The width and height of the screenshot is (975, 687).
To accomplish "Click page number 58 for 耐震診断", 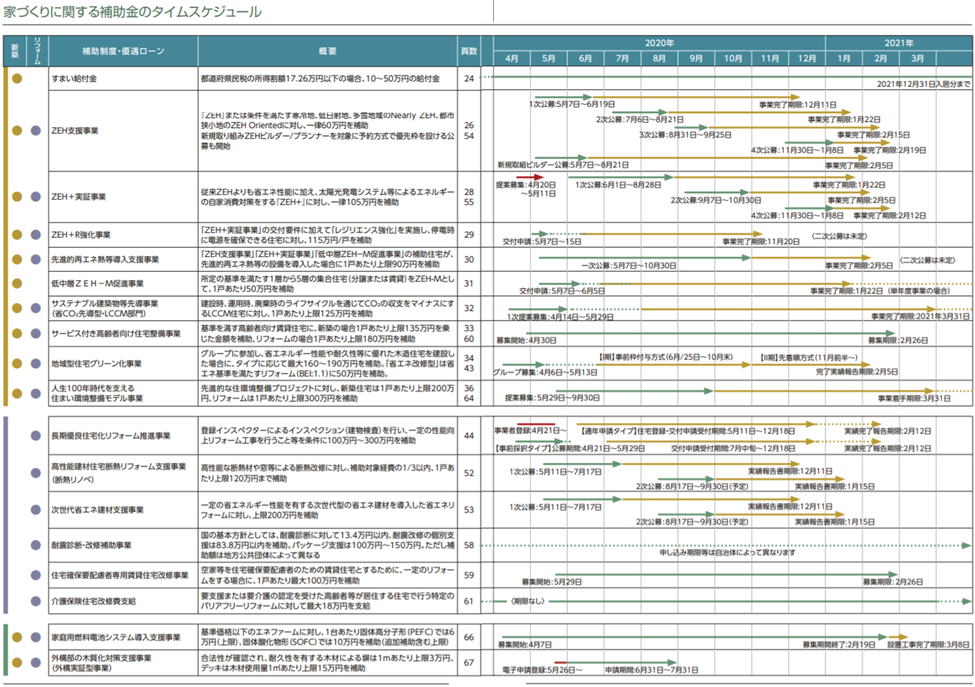I will pyautogui.click(x=469, y=545).
